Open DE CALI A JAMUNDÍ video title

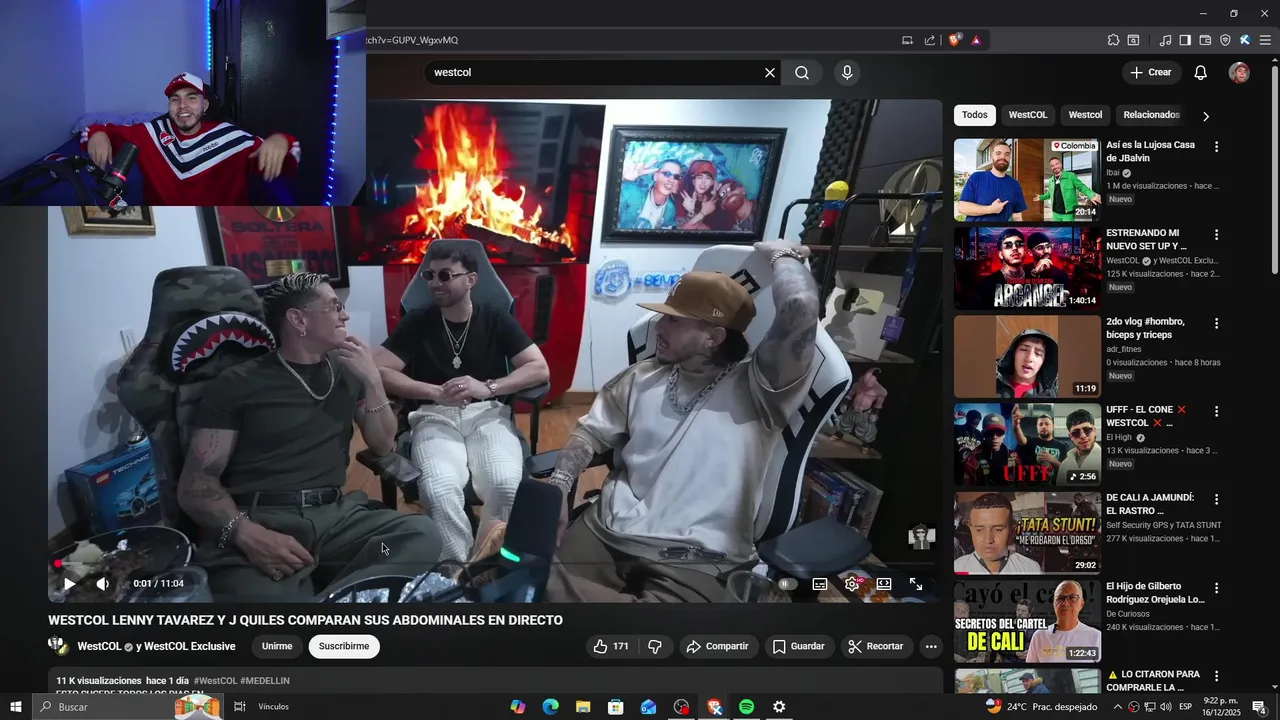point(1150,504)
